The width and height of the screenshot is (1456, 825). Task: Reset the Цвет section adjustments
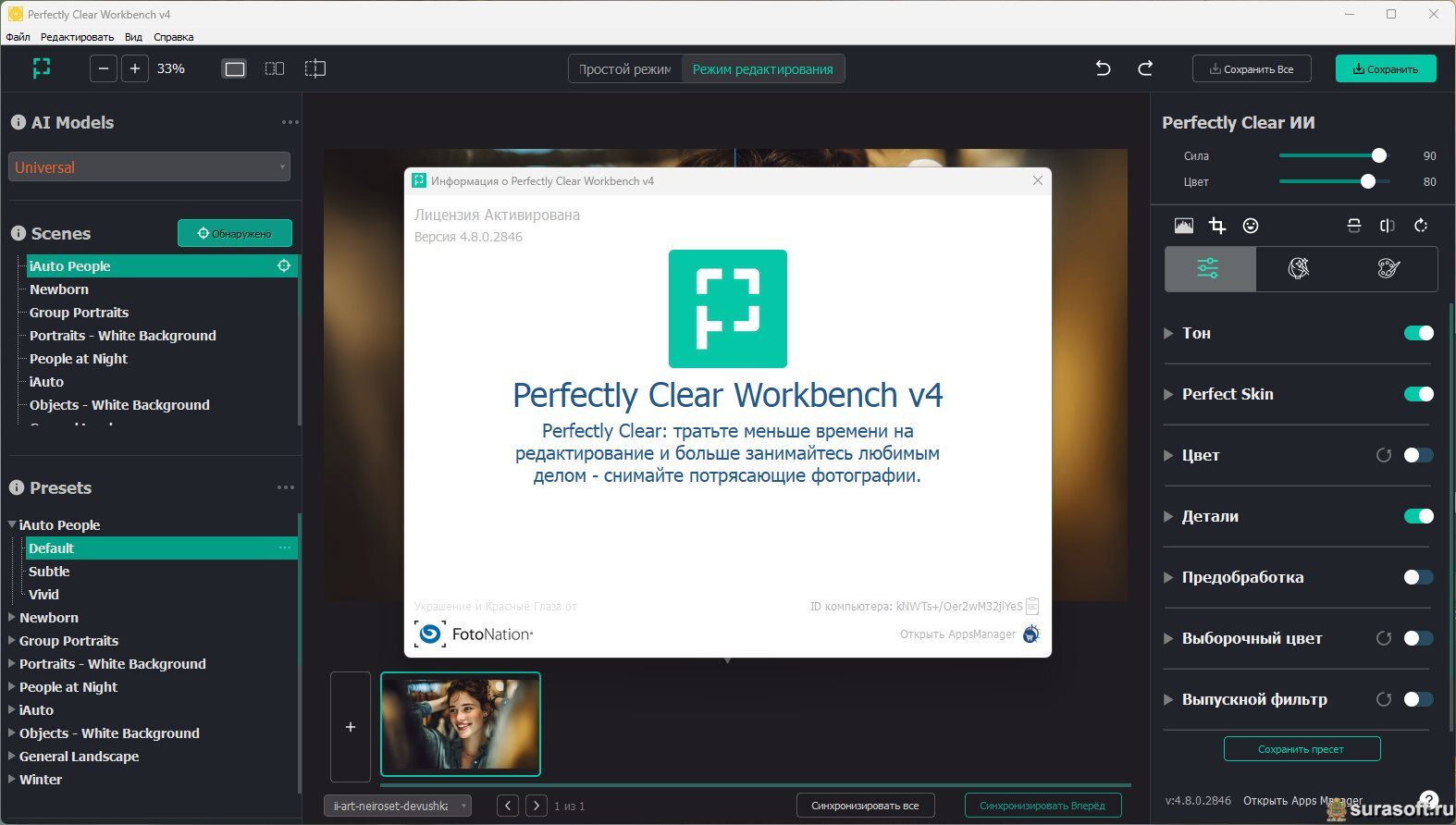[x=1384, y=455]
